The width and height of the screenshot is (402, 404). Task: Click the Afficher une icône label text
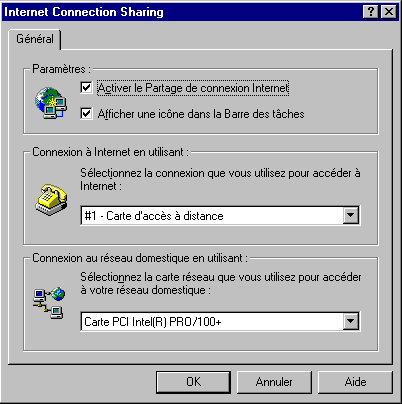pos(201,114)
